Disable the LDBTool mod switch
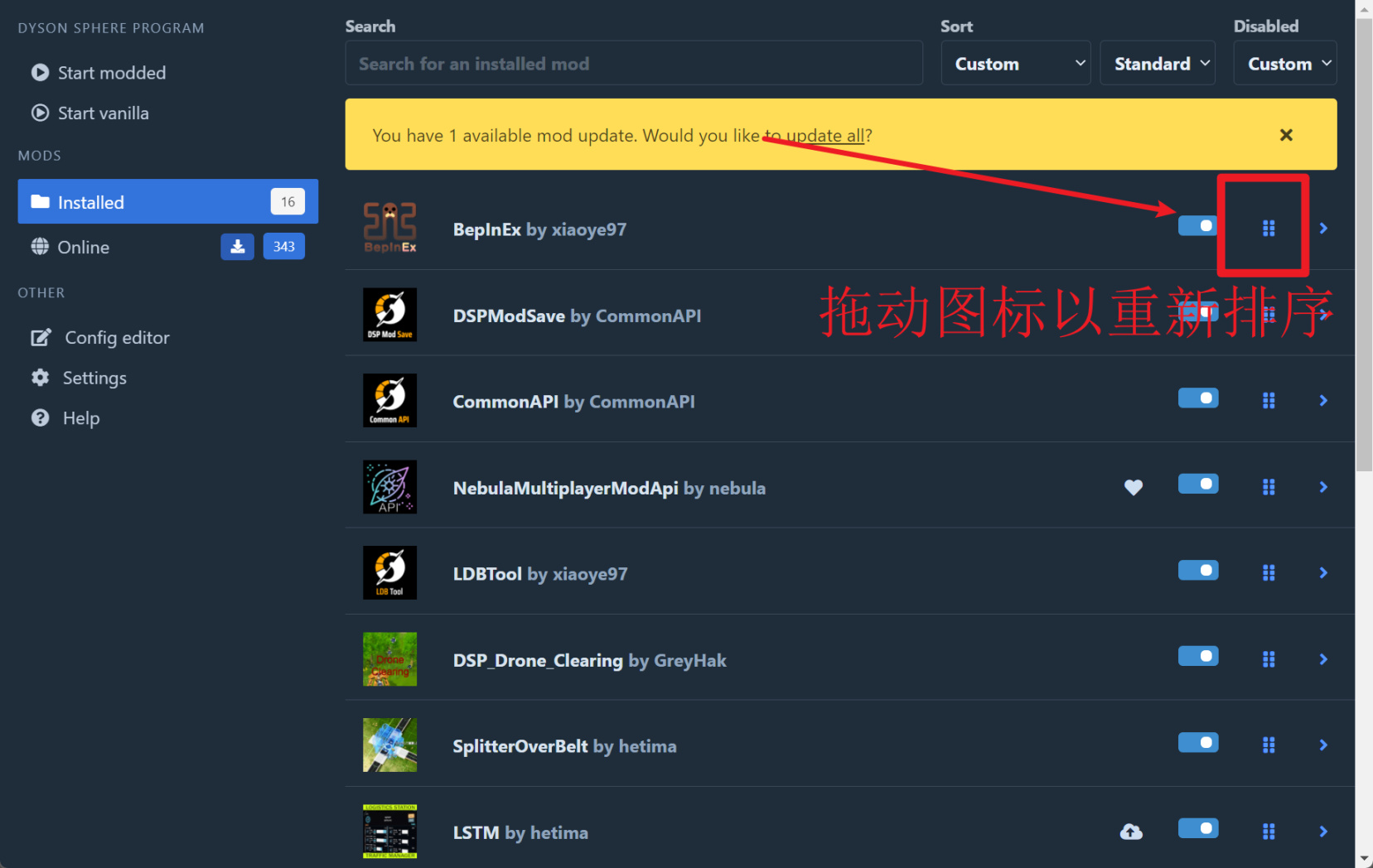The image size is (1373, 868). click(x=1198, y=570)
